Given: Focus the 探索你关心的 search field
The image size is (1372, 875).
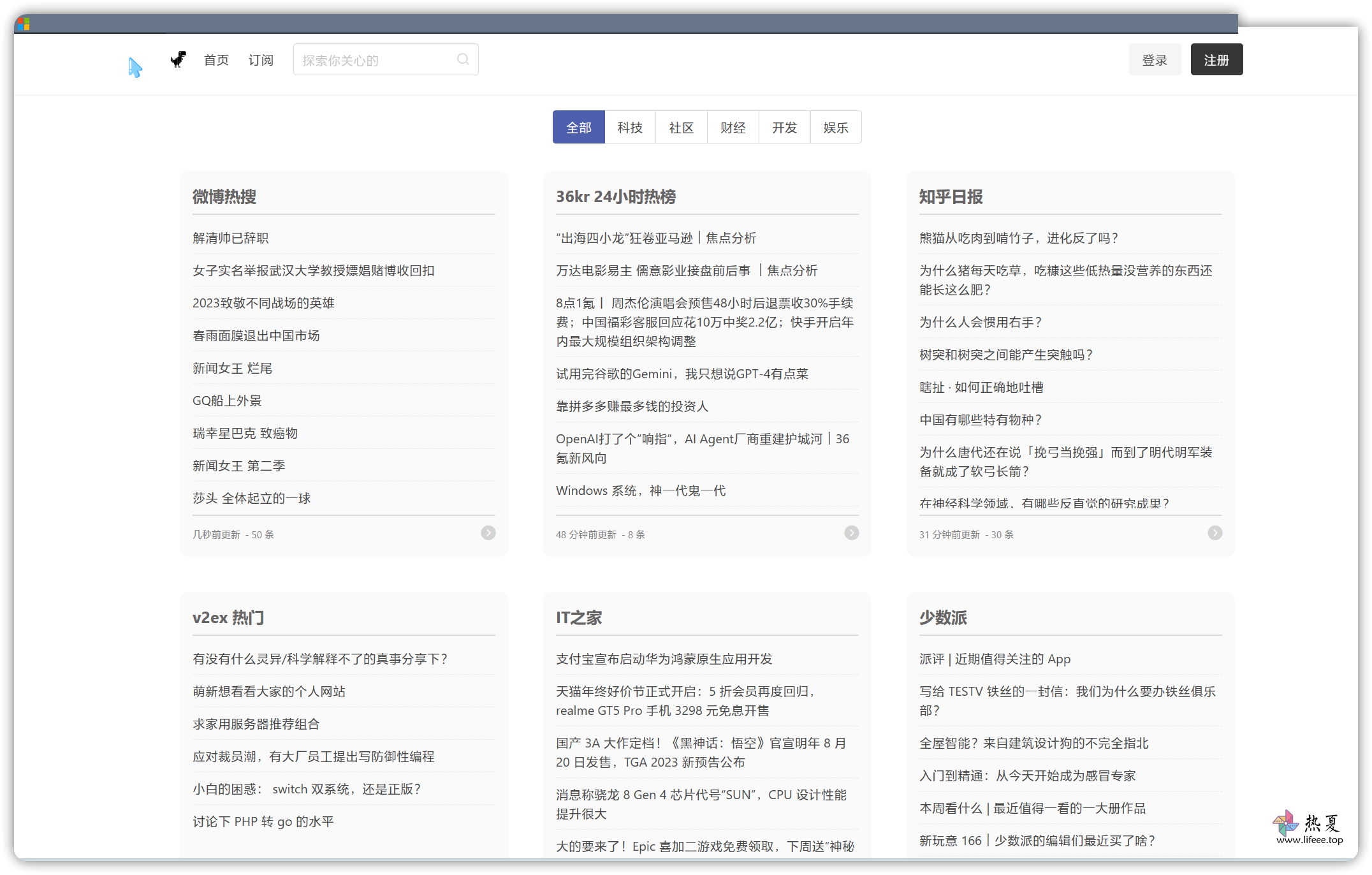Looking at the screenshot, I should tap(386, 59).
